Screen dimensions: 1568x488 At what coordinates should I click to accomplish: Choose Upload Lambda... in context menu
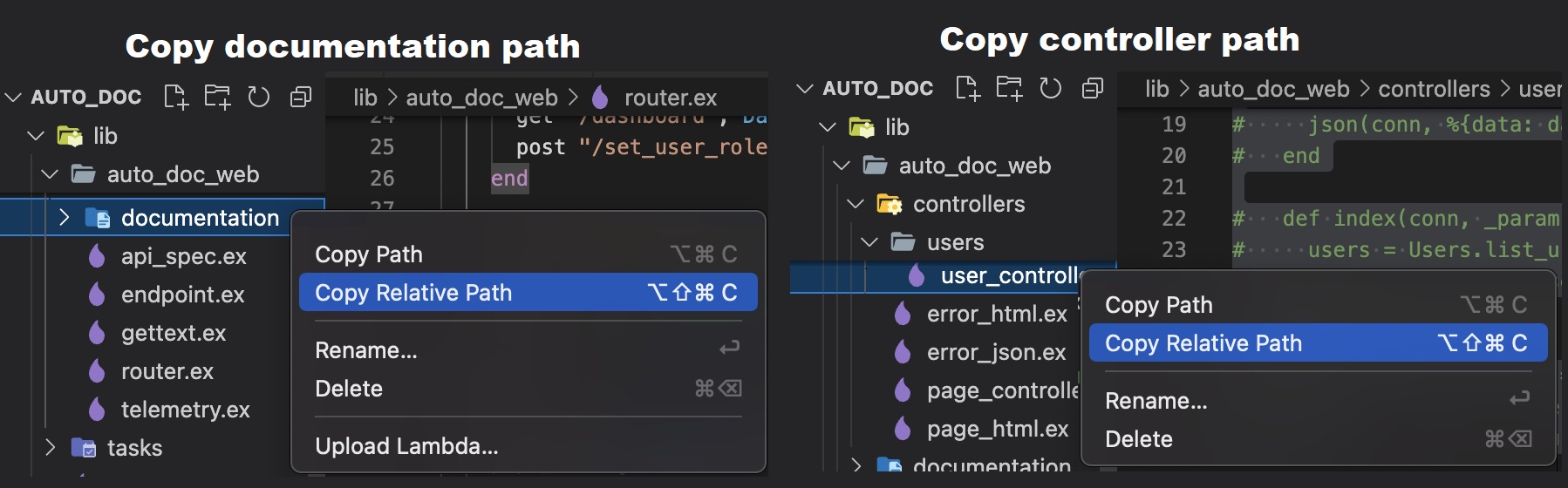528,446
